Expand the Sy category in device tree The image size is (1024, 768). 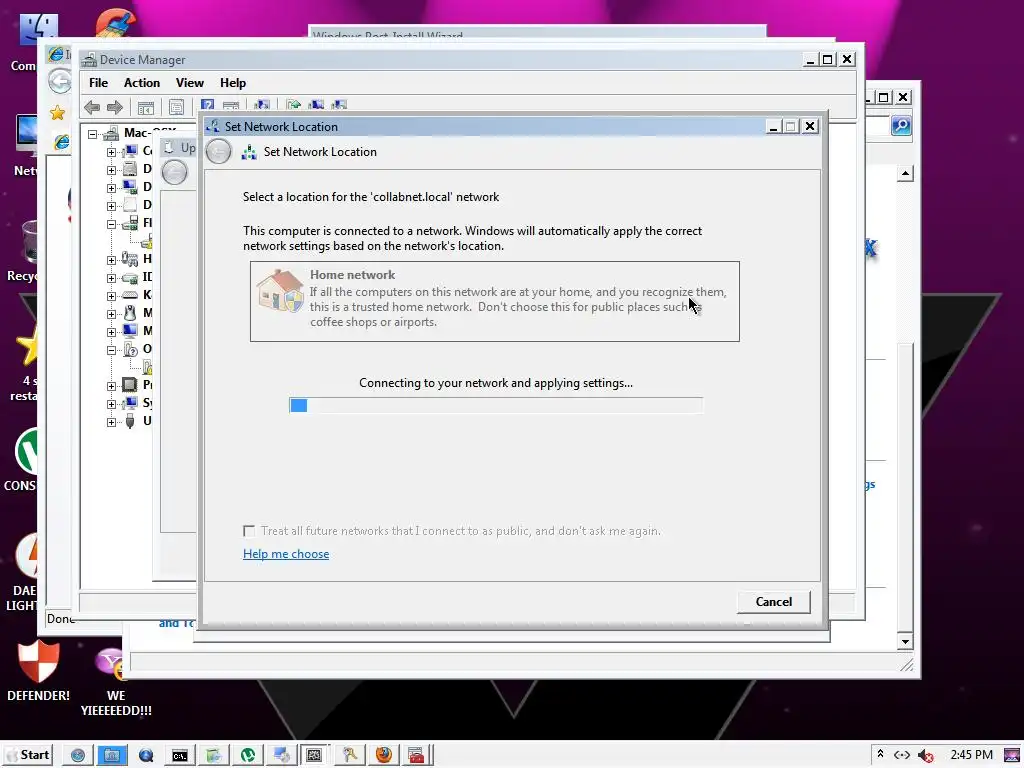pyautogui.click(x=112, y=404)
